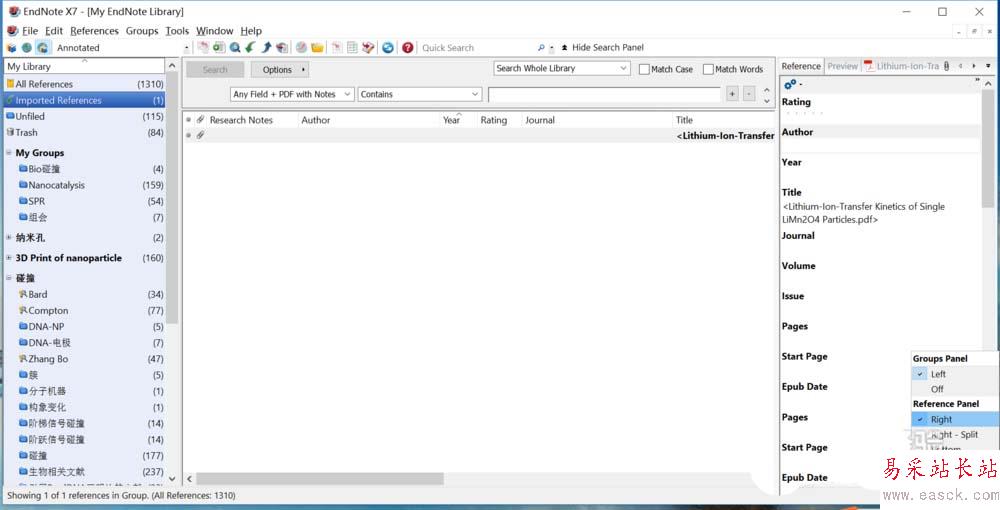This screenshot has width=1000, height=510.
Task: Click the minus button to remove search row
Action: (x=749, y=94)
